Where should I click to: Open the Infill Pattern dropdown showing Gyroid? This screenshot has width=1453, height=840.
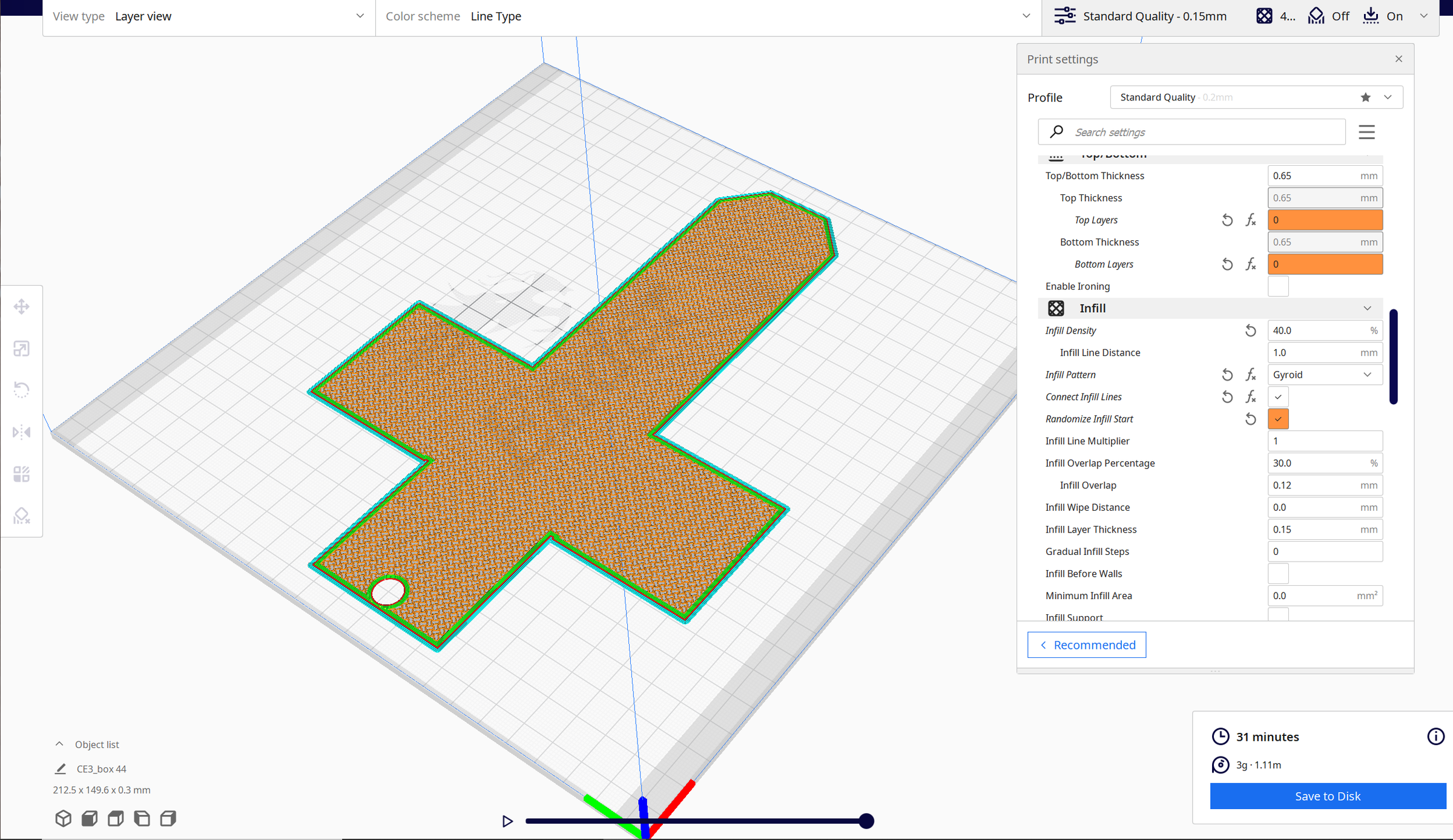point(1325,374)
